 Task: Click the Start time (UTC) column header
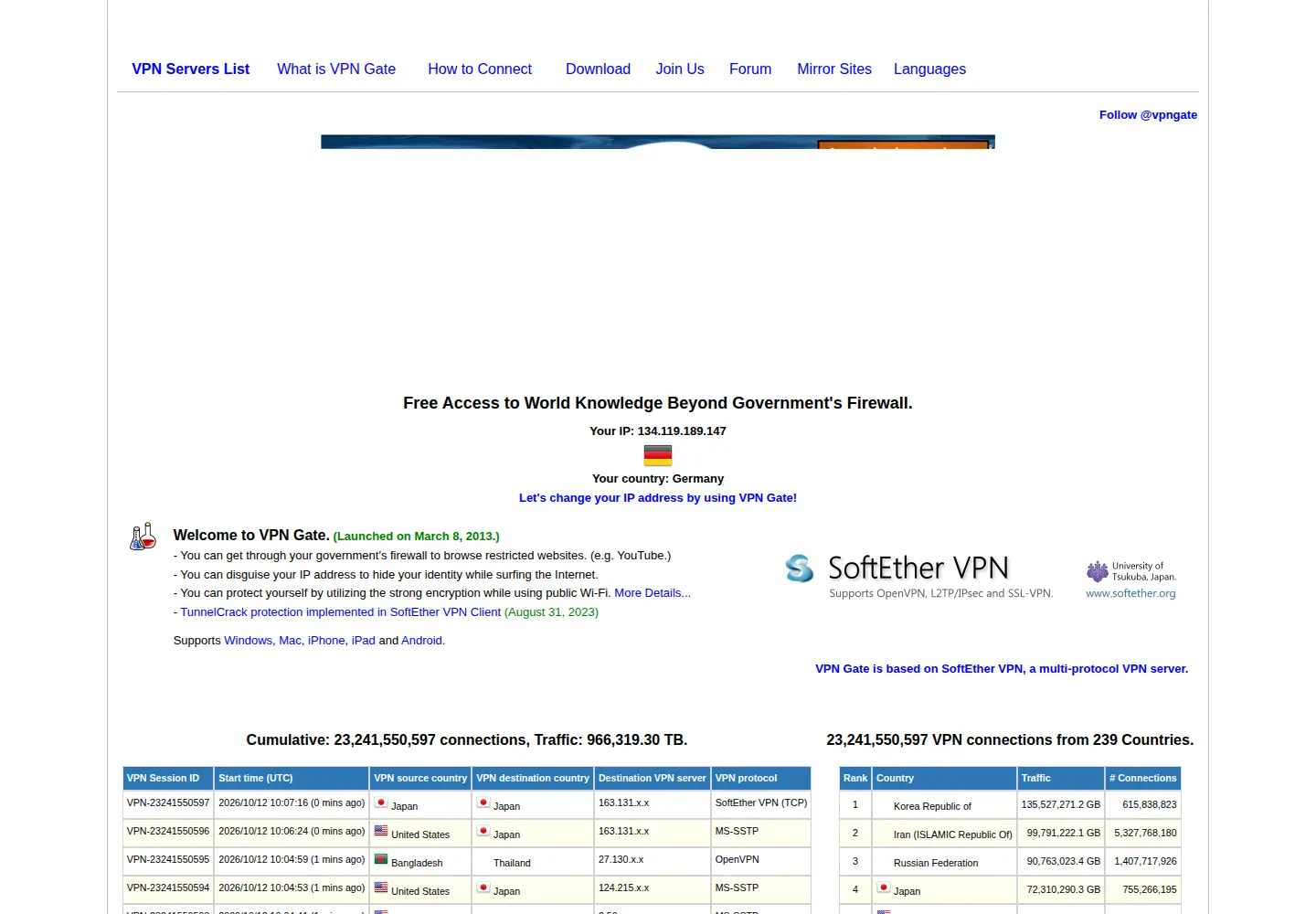click(x=292, y=778)
